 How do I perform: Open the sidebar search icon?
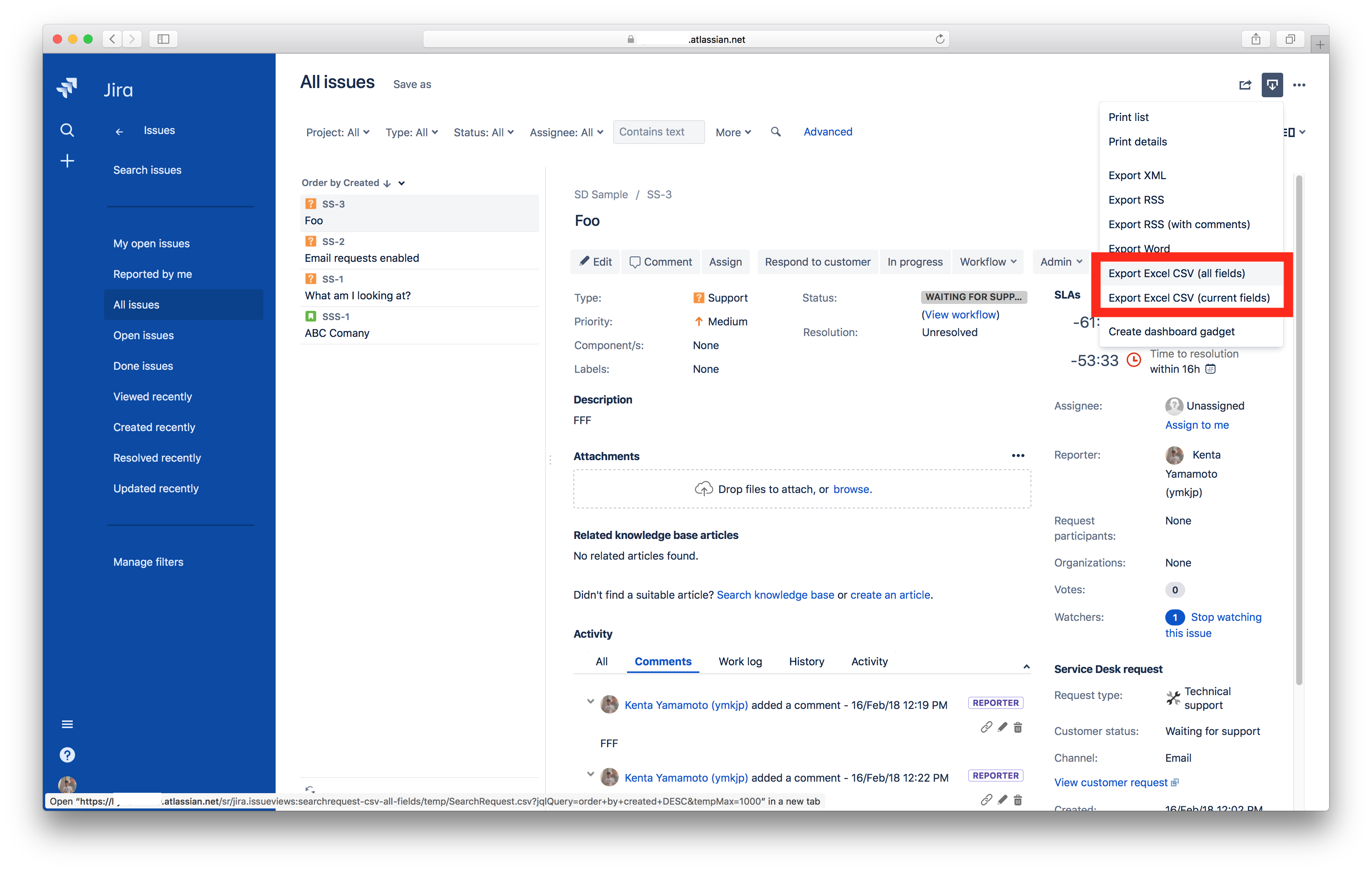click(67, 130)
